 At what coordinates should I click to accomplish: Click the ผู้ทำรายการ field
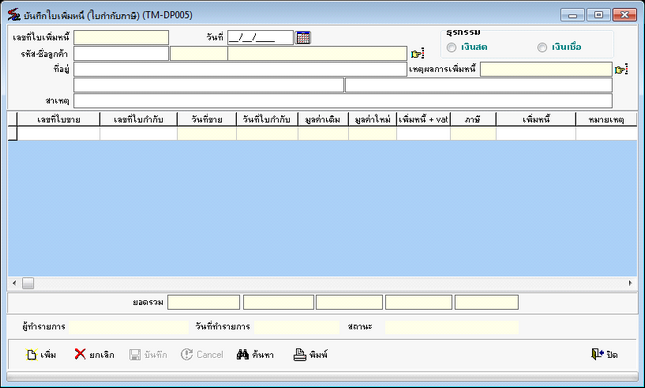coord(129,327)
